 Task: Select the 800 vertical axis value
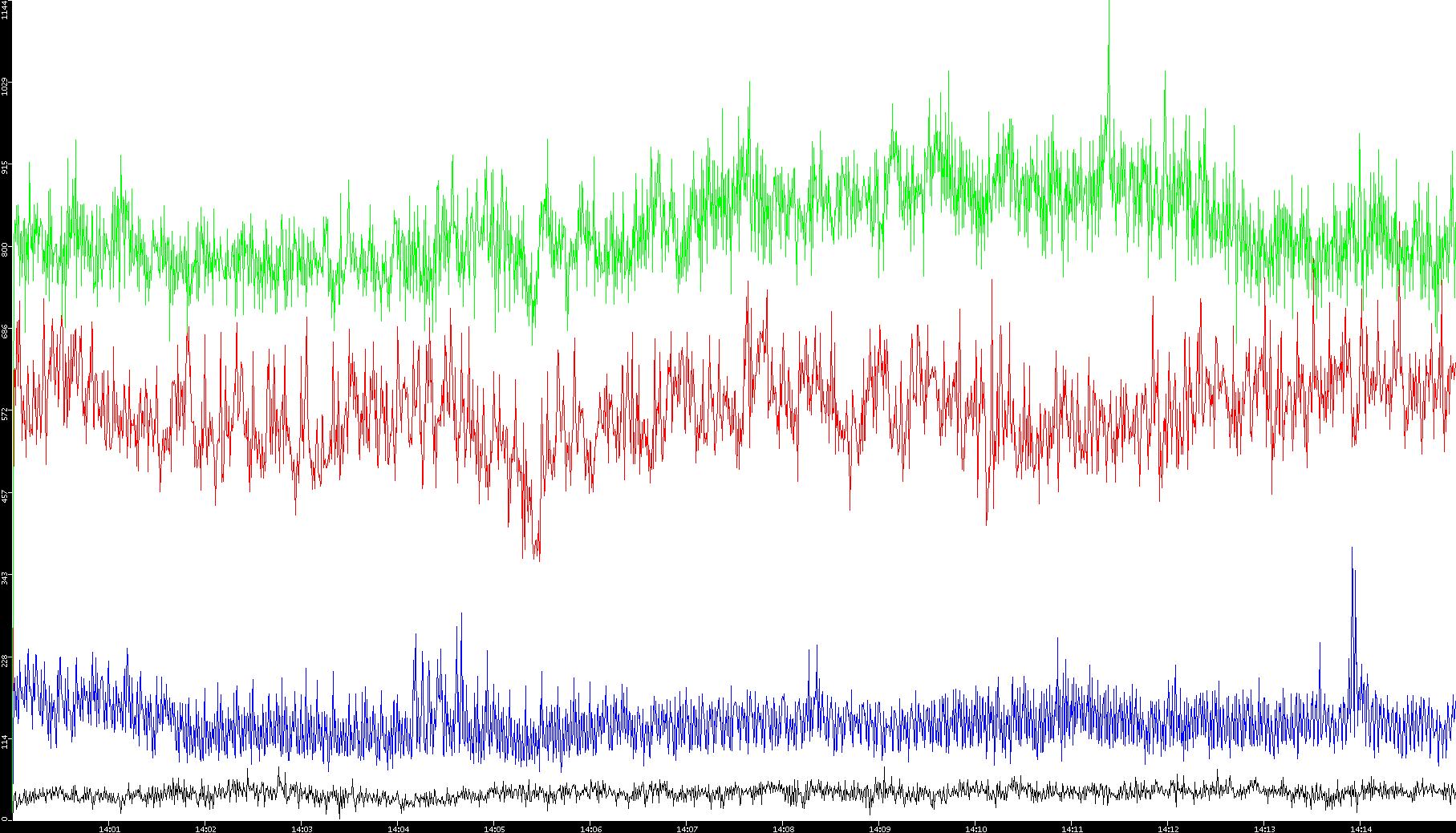pos(5,249)
